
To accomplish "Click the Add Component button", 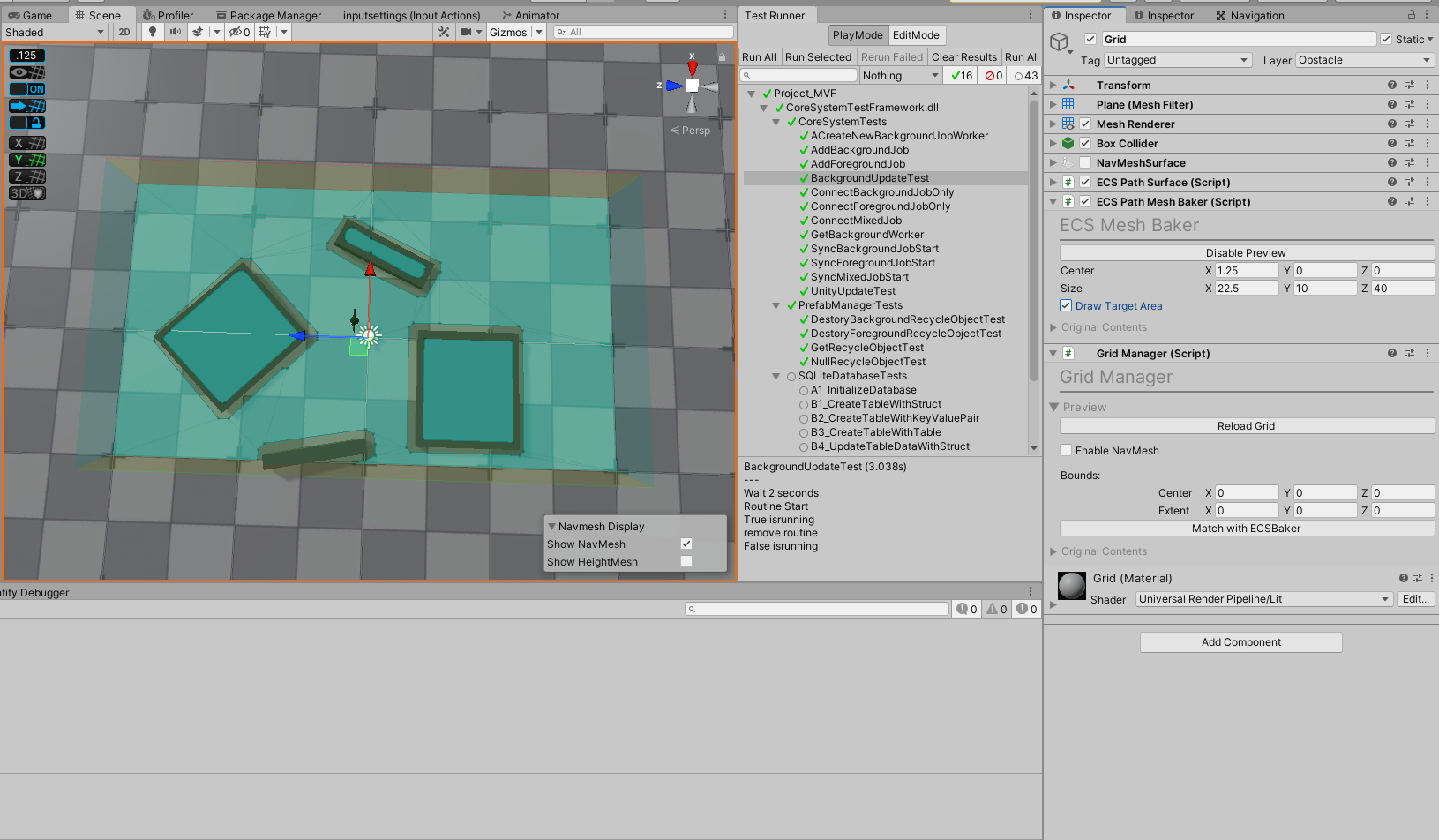I will pyautogui.click(x=1240, y=642).
